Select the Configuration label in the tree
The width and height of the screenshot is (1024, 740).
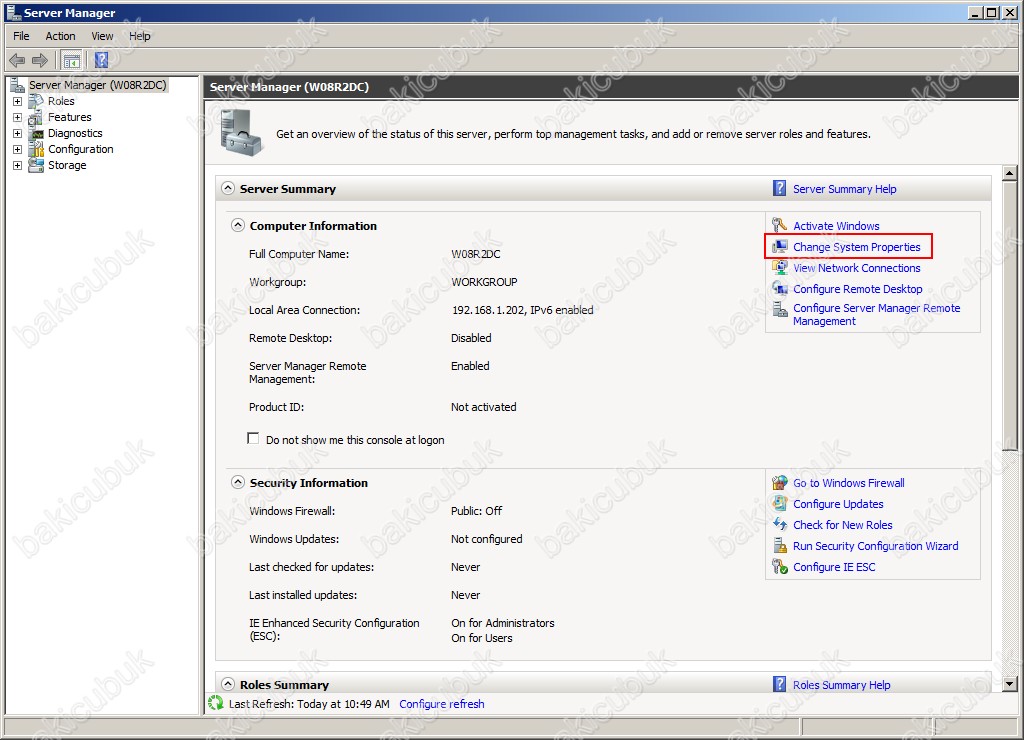(81, 150)
